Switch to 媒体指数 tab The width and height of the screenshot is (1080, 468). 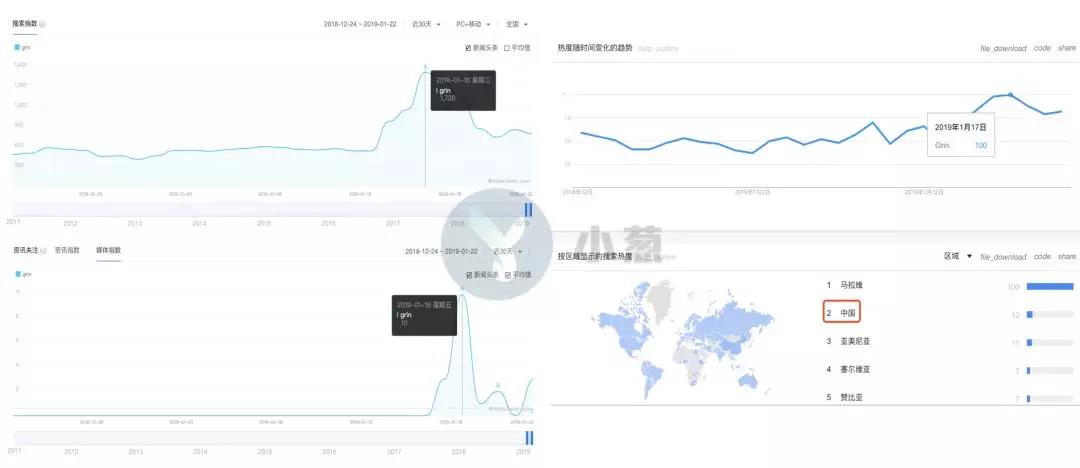point(108,250)
